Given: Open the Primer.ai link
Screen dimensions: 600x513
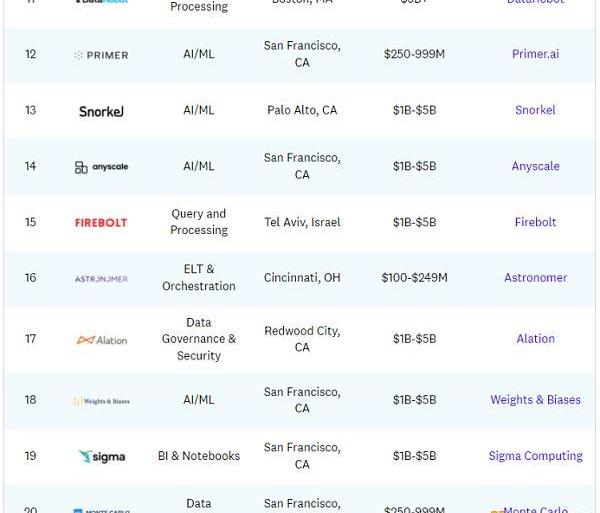Looking at the screenshot, I should [x=535, y=54].
